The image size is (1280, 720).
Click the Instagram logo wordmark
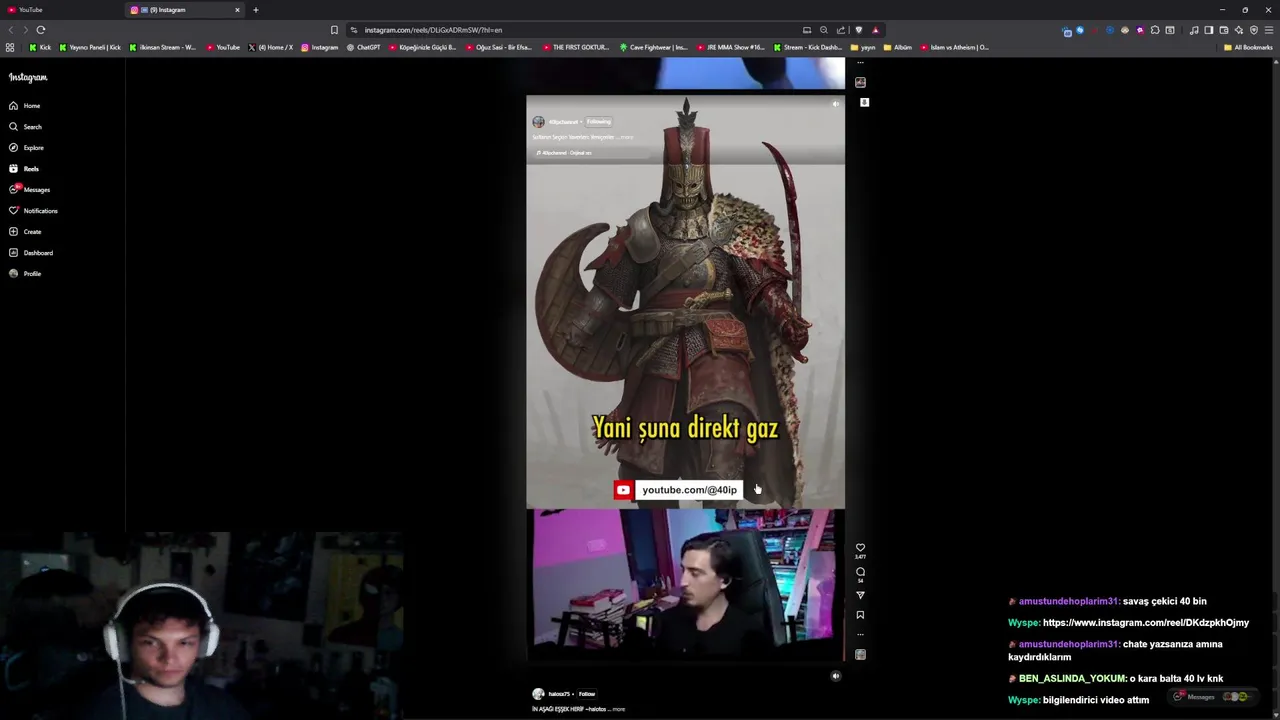(28, 77)
